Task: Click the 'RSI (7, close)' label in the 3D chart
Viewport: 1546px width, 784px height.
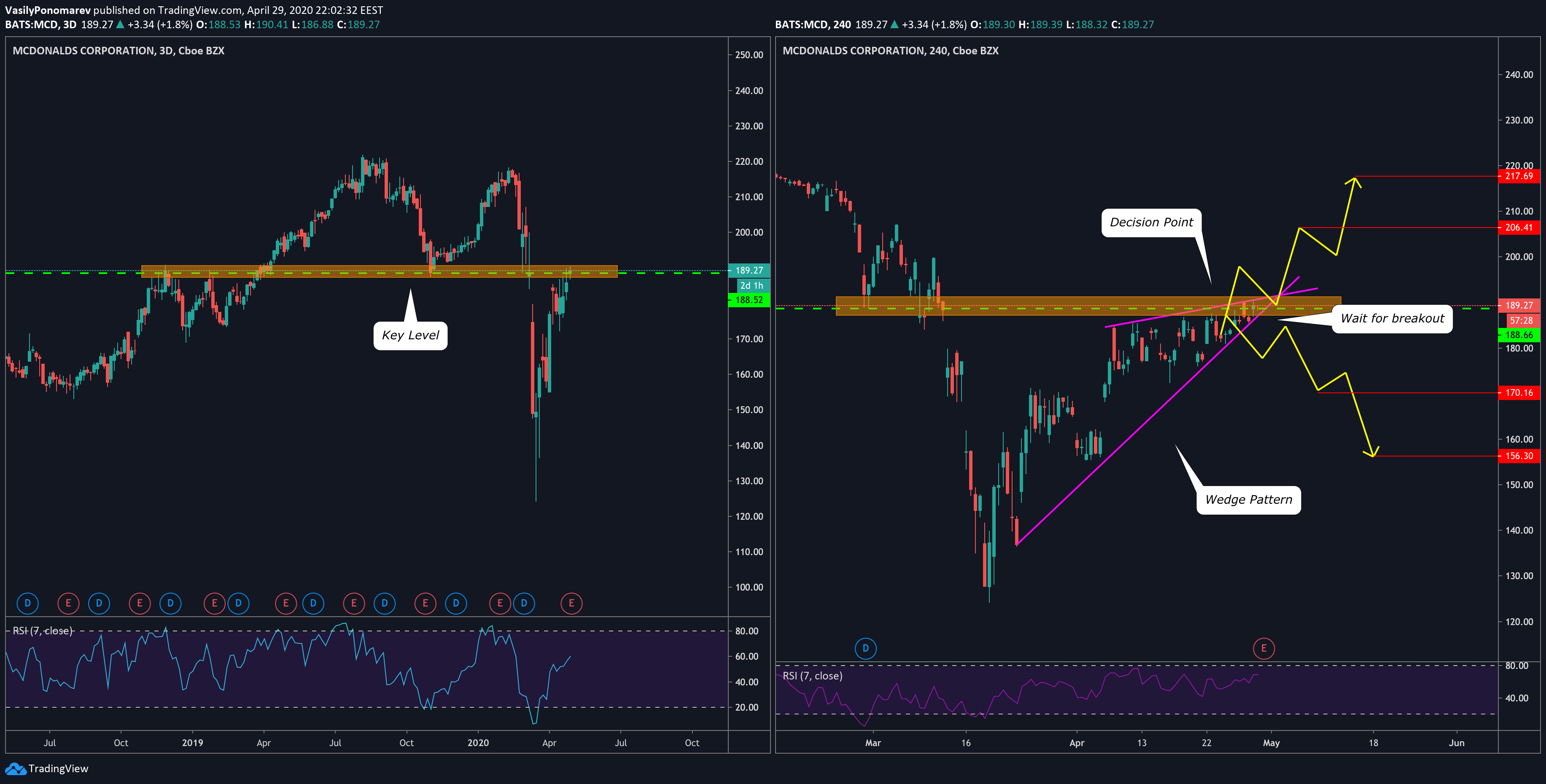Action: click(43, 631)
